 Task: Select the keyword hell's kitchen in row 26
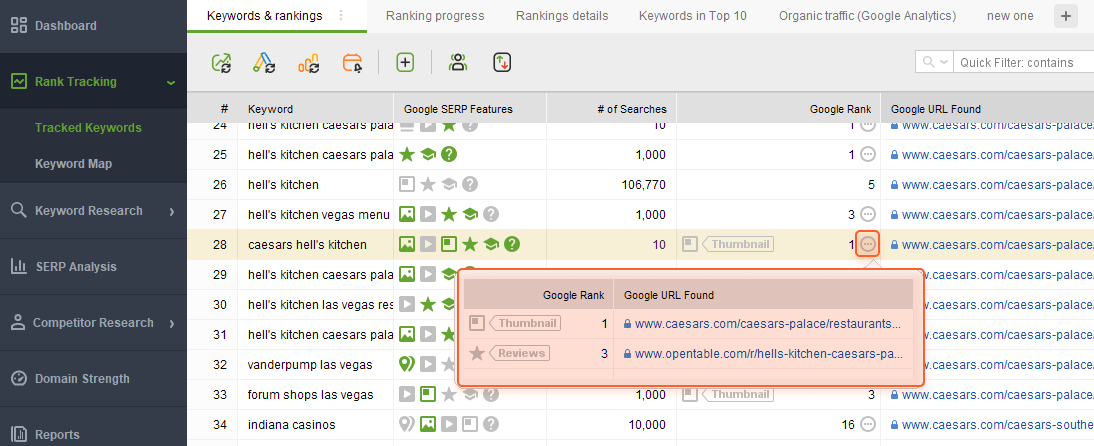pyautogui.click(x=283, y=185)
